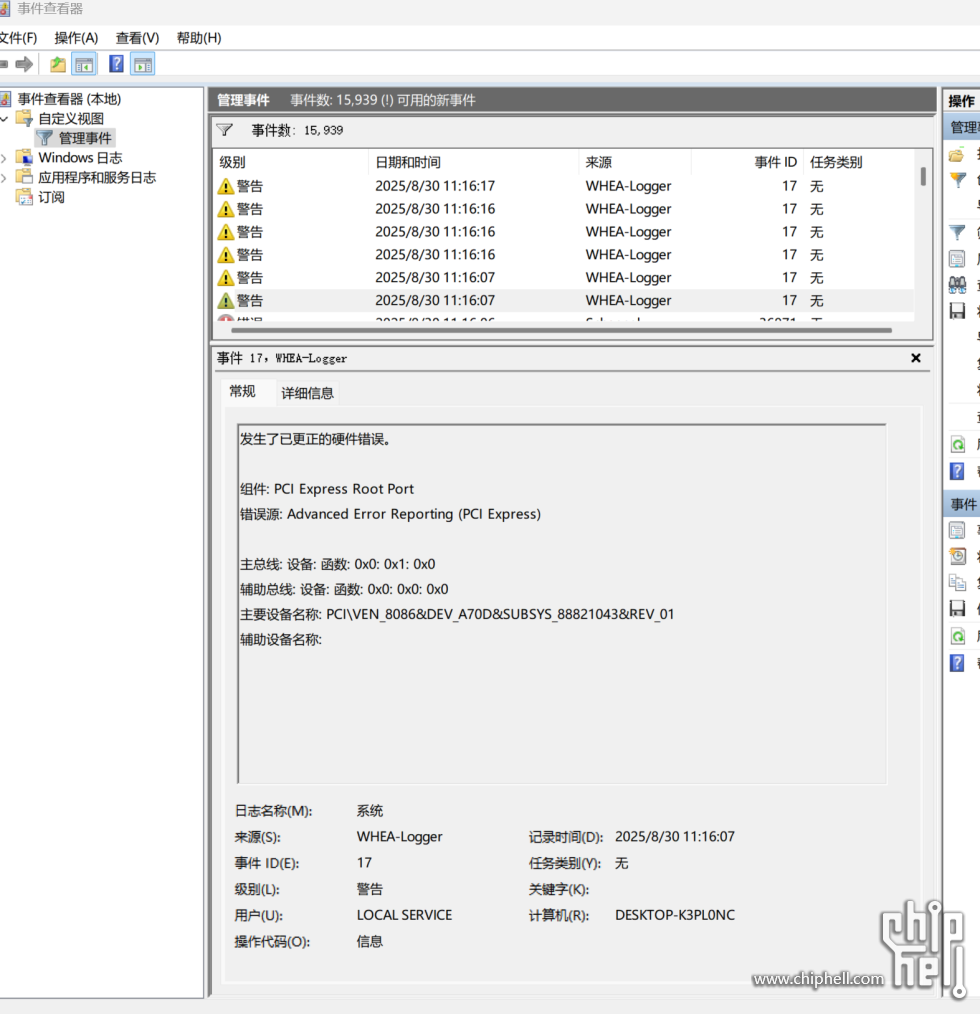
Task: Click the properties icon in the 管理事件 actions section
Action: point(957,259)
